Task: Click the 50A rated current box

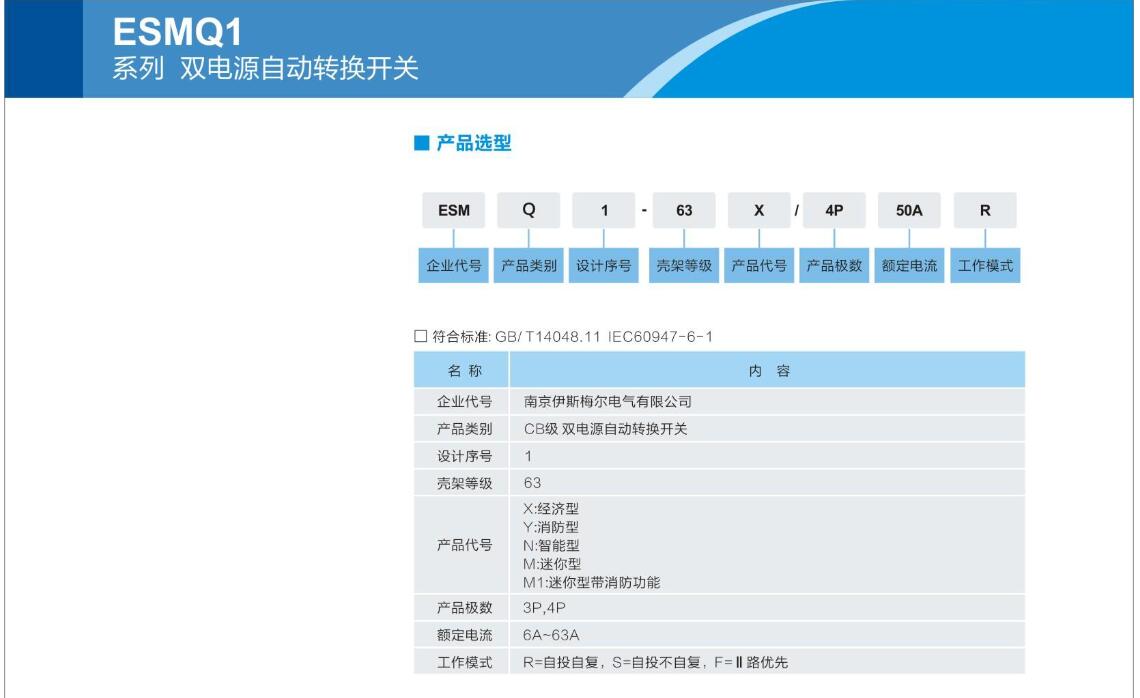Action: click(908, 211)
